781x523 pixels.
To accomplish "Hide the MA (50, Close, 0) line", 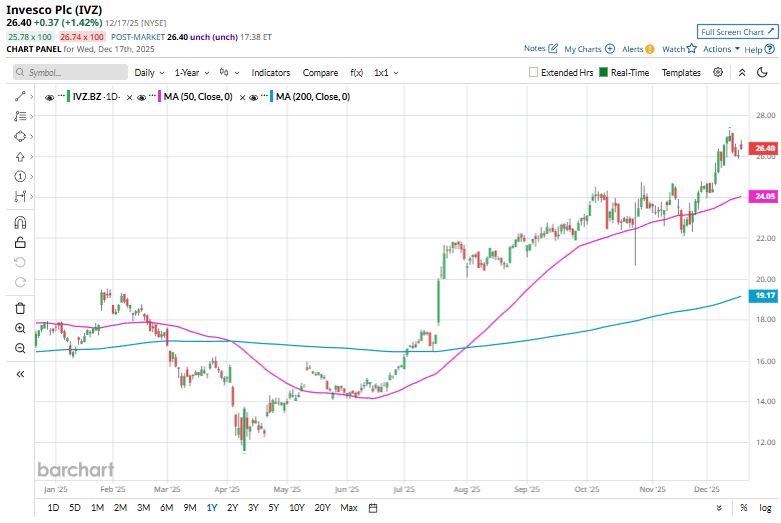I will point(142,96).
